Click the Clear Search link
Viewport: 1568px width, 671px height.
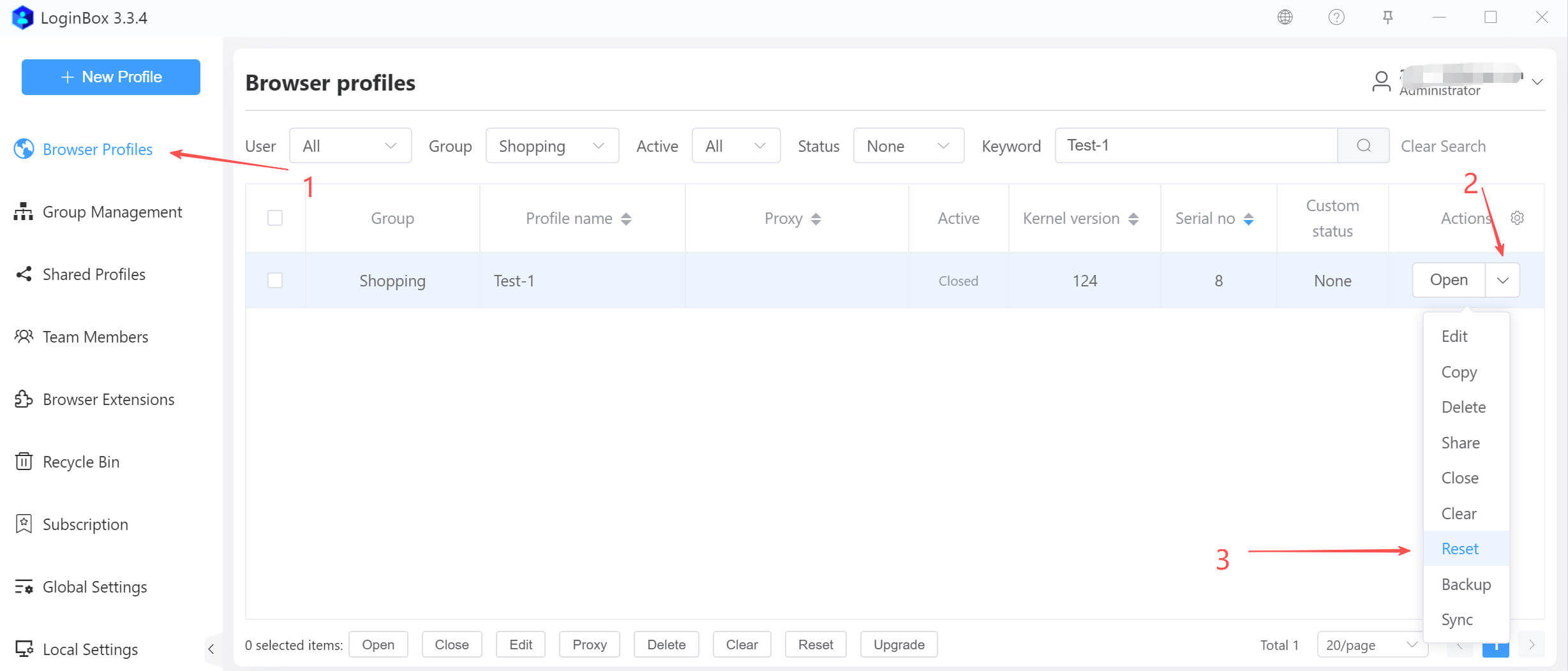(x=1443, y=146)
